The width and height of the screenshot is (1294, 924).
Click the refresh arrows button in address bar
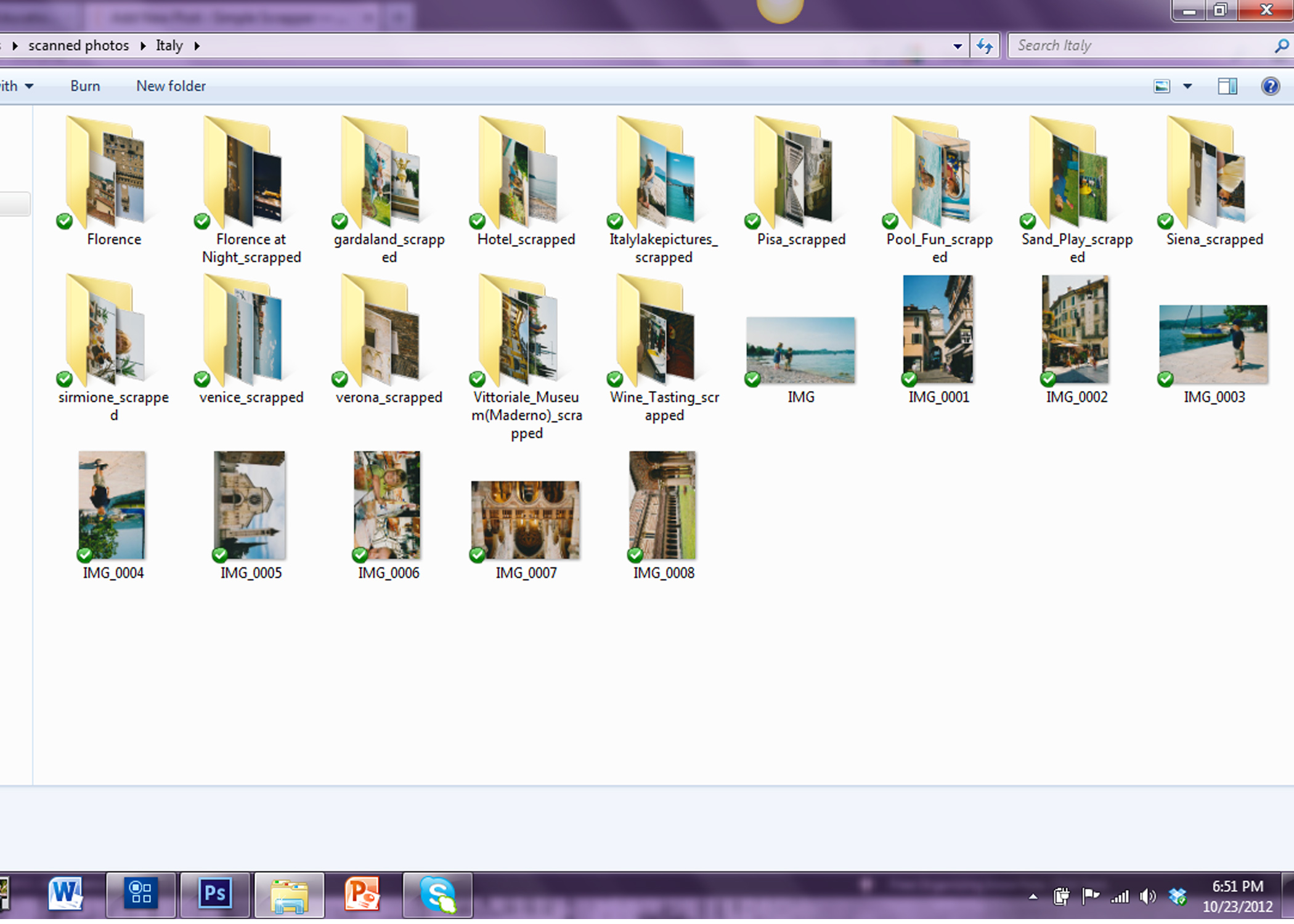(x=985, y=46)
